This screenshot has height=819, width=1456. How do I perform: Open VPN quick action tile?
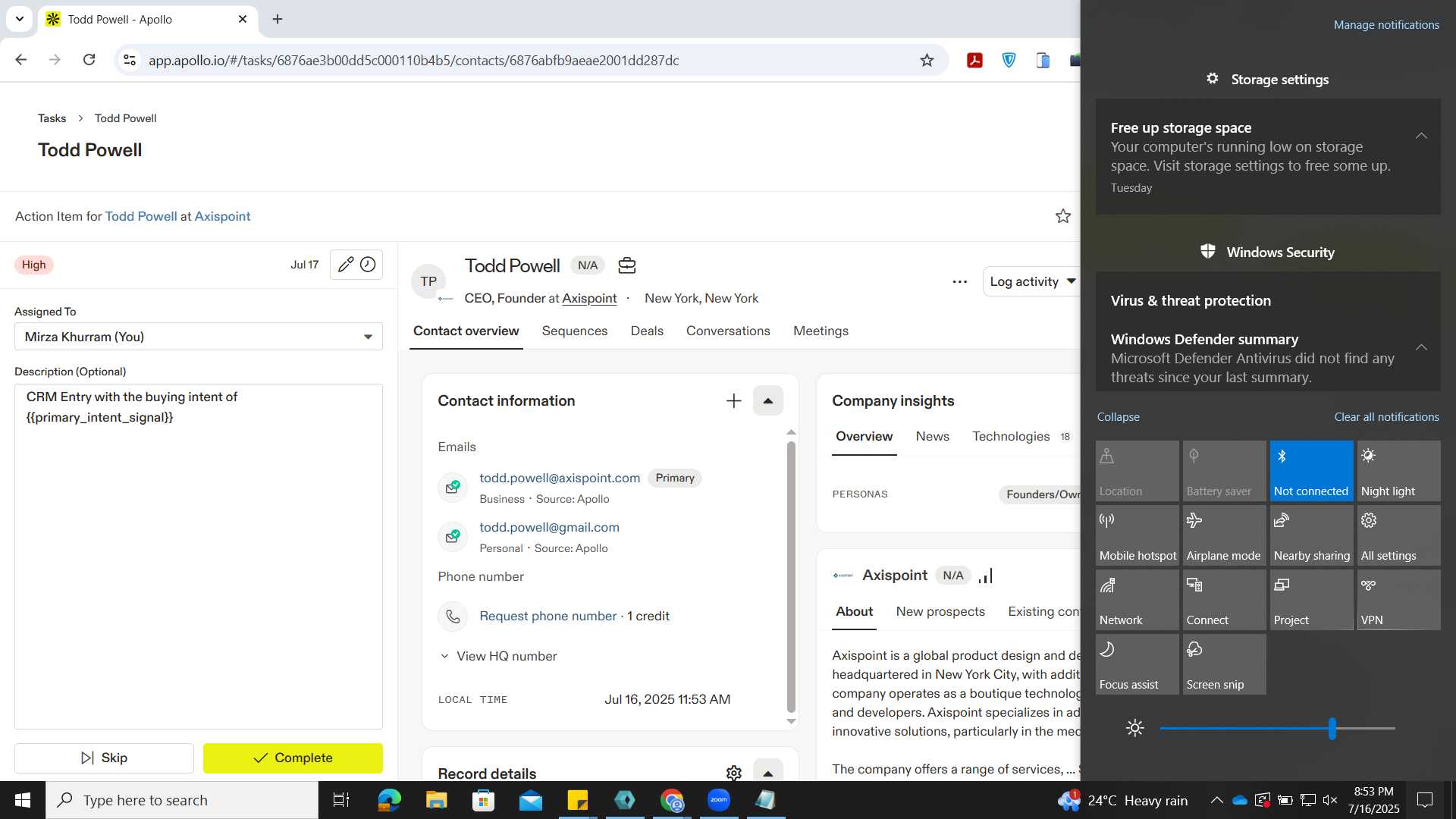[x=1398, y=600]
